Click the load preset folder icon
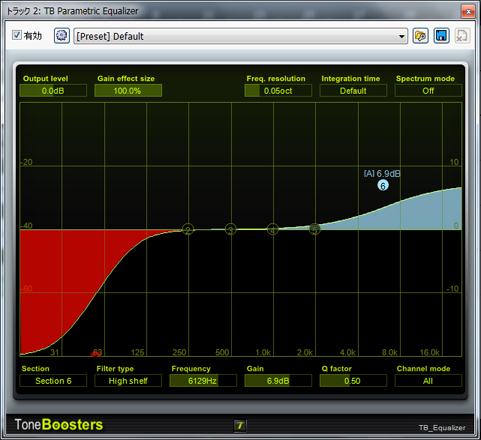This screenshot has width=481, height=440. 420,36
